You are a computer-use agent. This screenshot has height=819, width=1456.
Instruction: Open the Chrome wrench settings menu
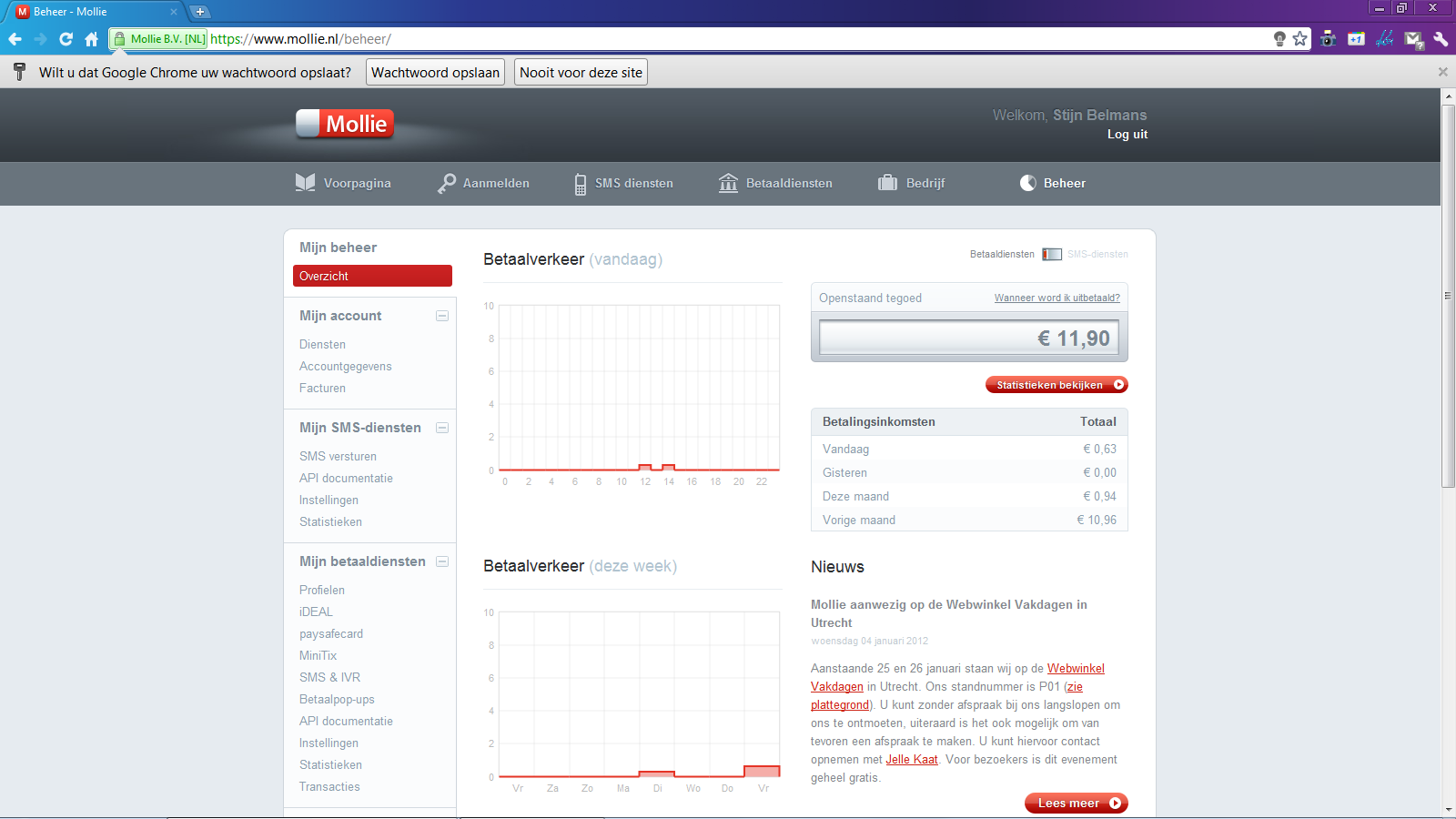tap(1441, 39)
